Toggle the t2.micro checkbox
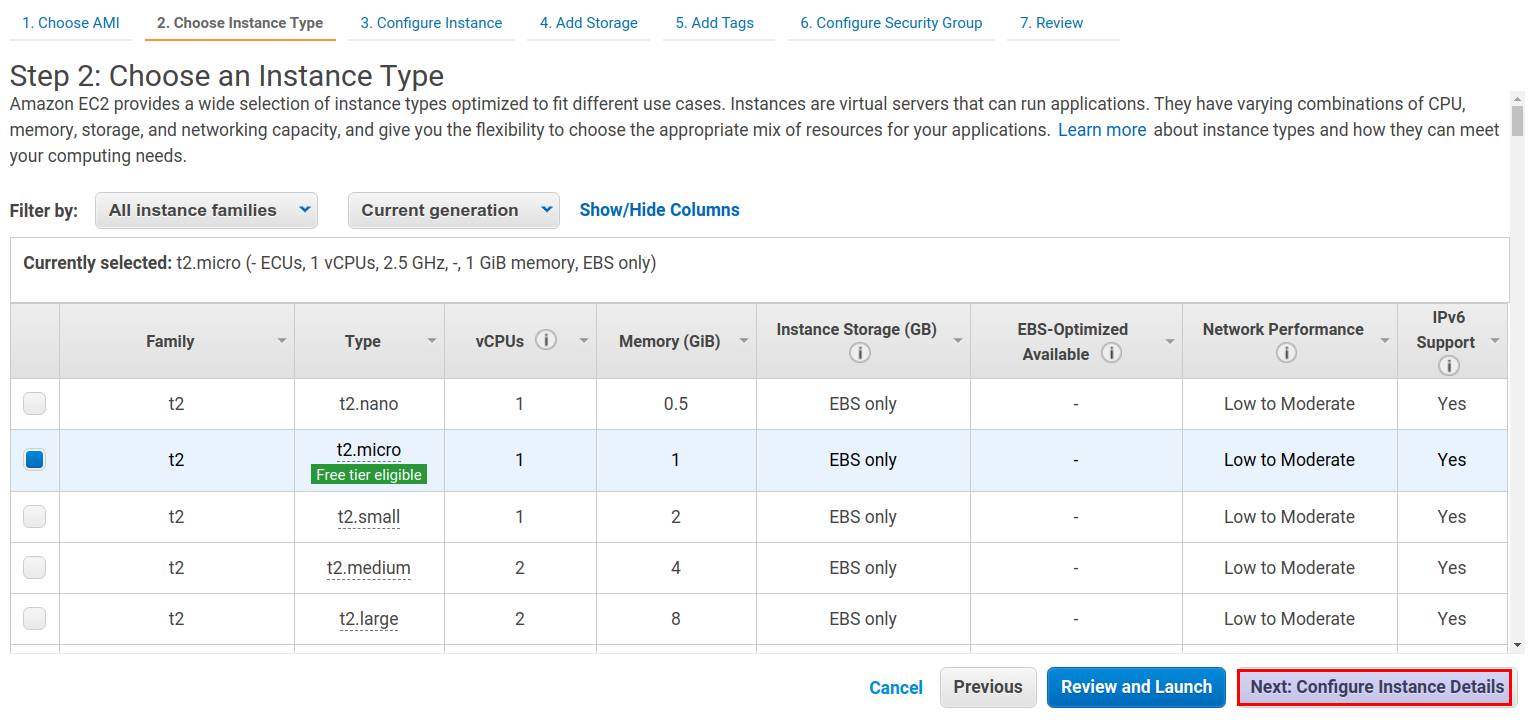The height and width of the screenshot is (723, 1534). click(35, 460)
